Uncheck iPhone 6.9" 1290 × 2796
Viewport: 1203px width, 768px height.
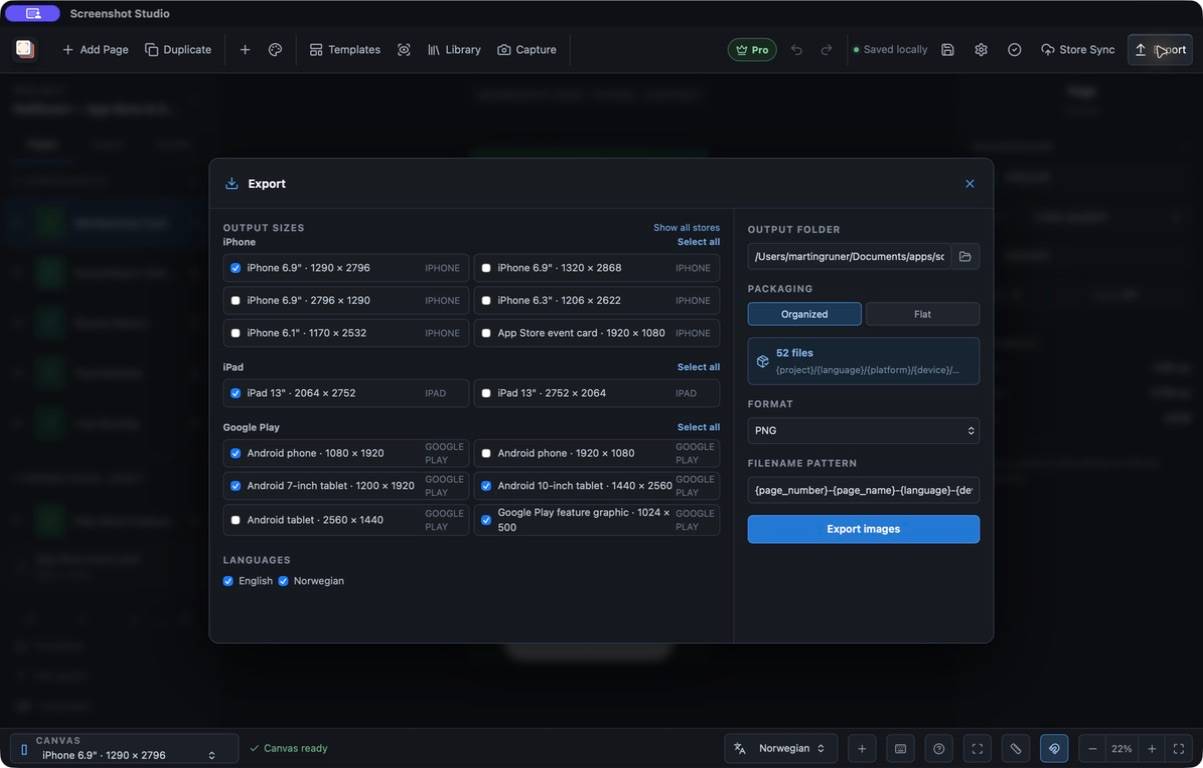pyautogui.click(x=235, y=268)
